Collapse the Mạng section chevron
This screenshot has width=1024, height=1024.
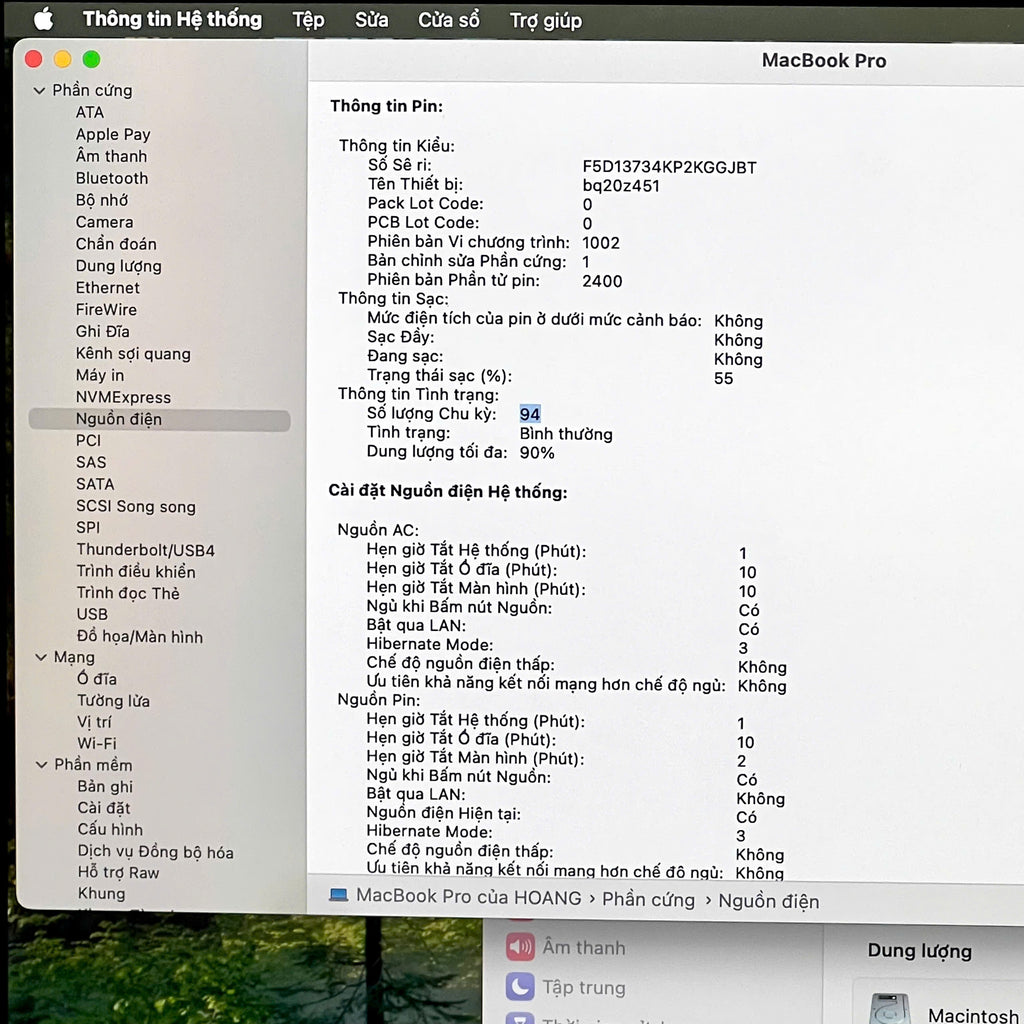click(x=41, y=658)
